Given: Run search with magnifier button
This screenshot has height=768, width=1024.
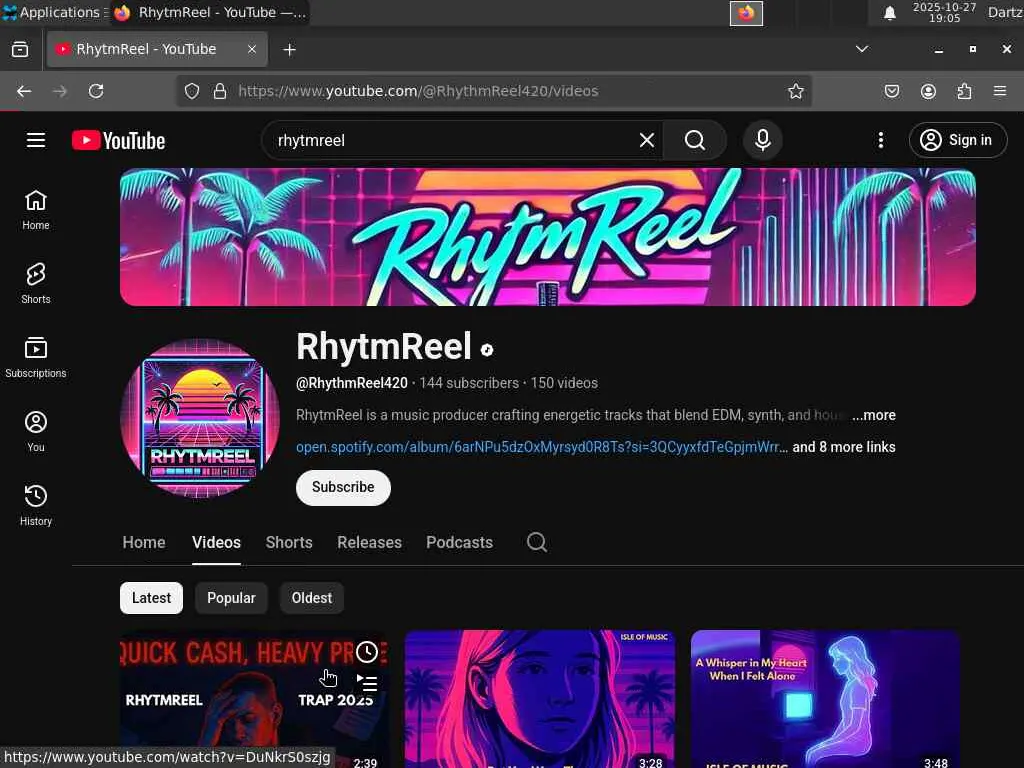Looking at the screenshot, I should (694, 140).
